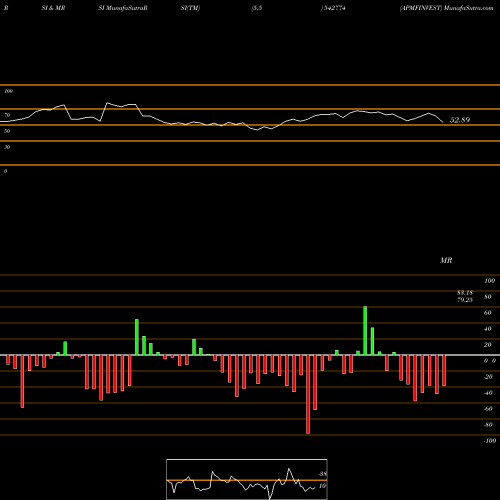The width and height of the screenshot is (500, 500).
Task: Click the -60 label on MR axis
Action: coord(488,409)
